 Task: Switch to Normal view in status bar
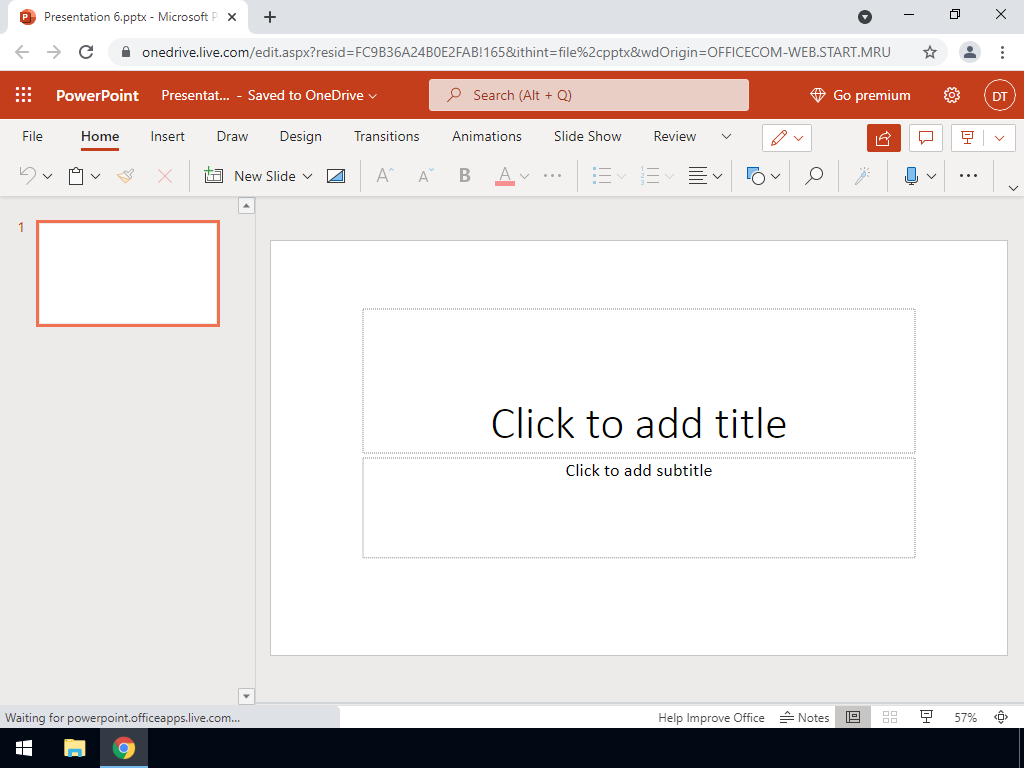tap(853, 717)
